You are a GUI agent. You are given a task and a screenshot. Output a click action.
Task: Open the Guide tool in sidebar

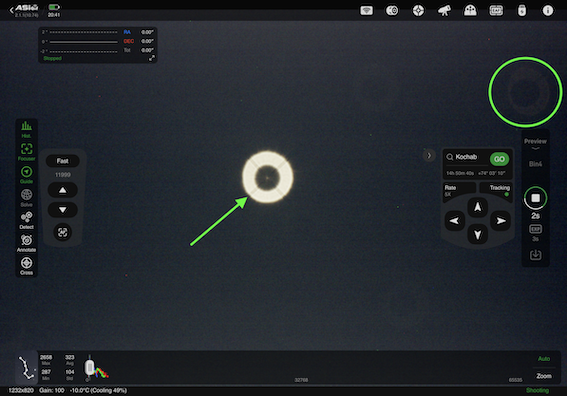[x=26, y=175]
